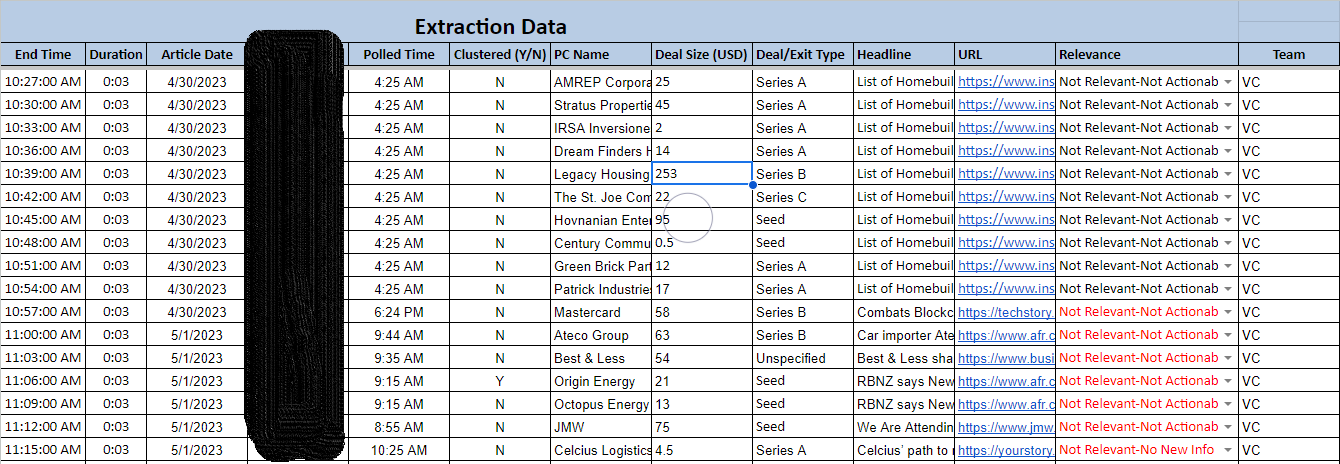Expand Relevance dropdown for Origin Energy row
This screenshot has height=464, width=1340.
coord(1228,381)
